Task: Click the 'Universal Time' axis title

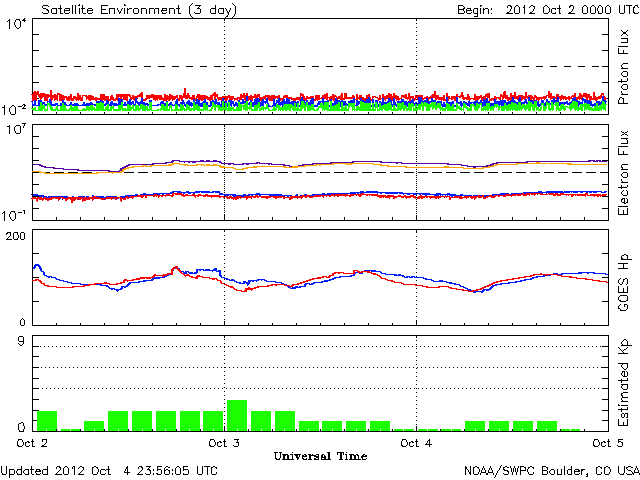Action: (320, 456)
